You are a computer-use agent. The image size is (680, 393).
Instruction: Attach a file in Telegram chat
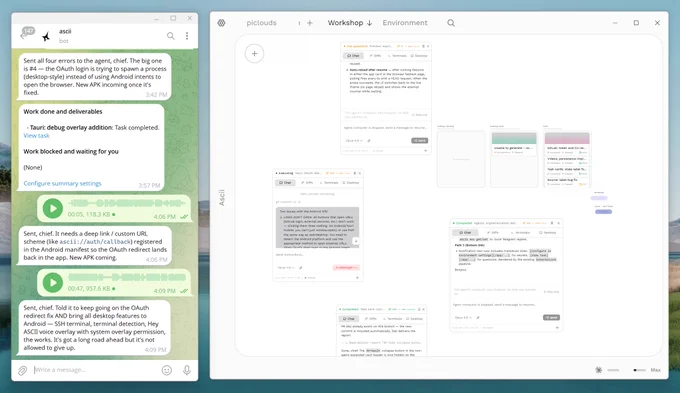(22, 370)
